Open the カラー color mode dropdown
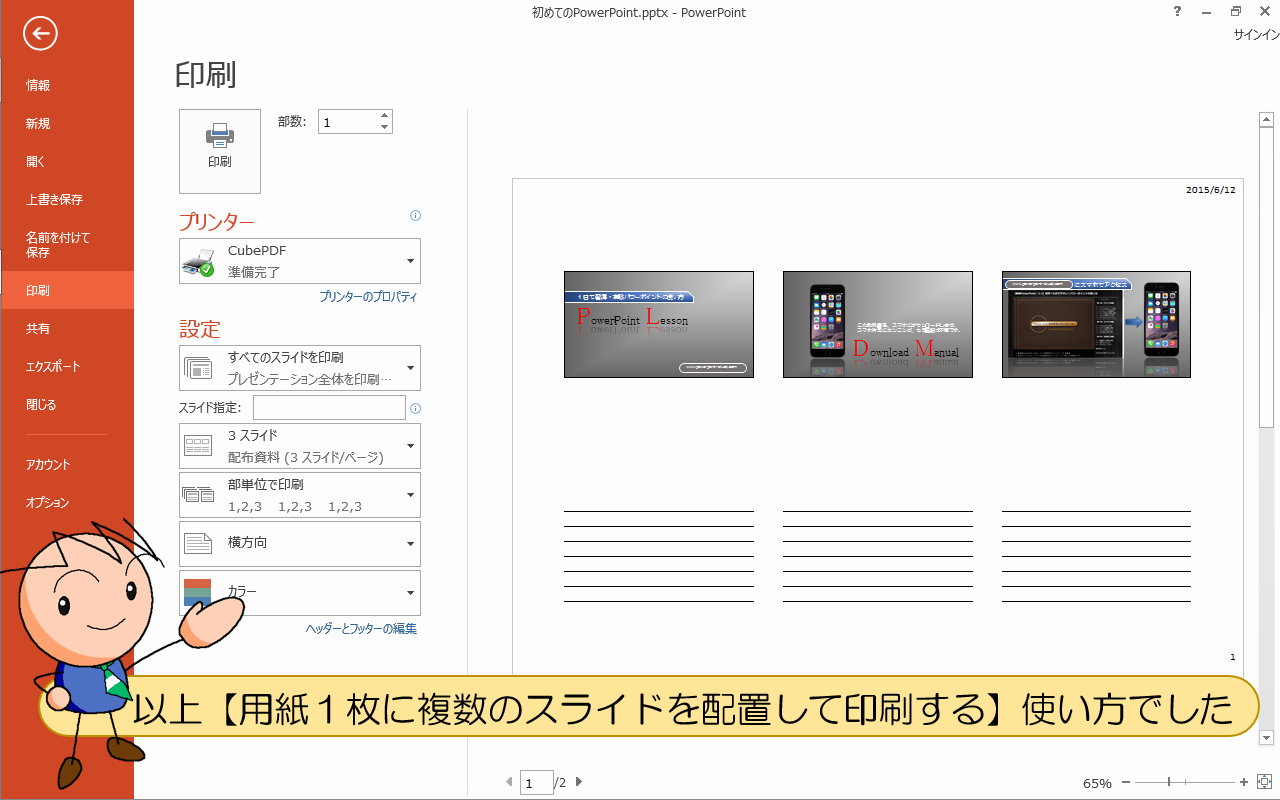The image size is (1280, 800). [x=300, y=593]
